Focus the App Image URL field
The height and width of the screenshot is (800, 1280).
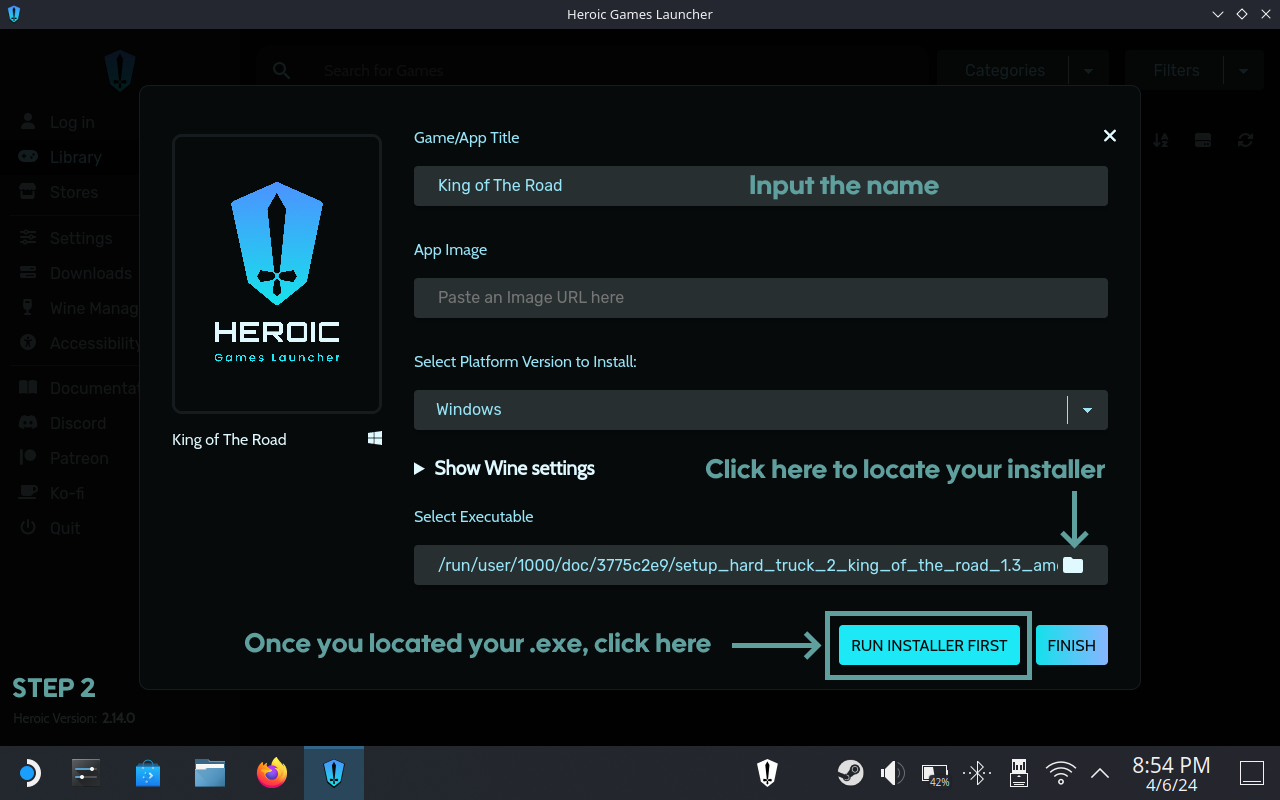coord(760,298)
